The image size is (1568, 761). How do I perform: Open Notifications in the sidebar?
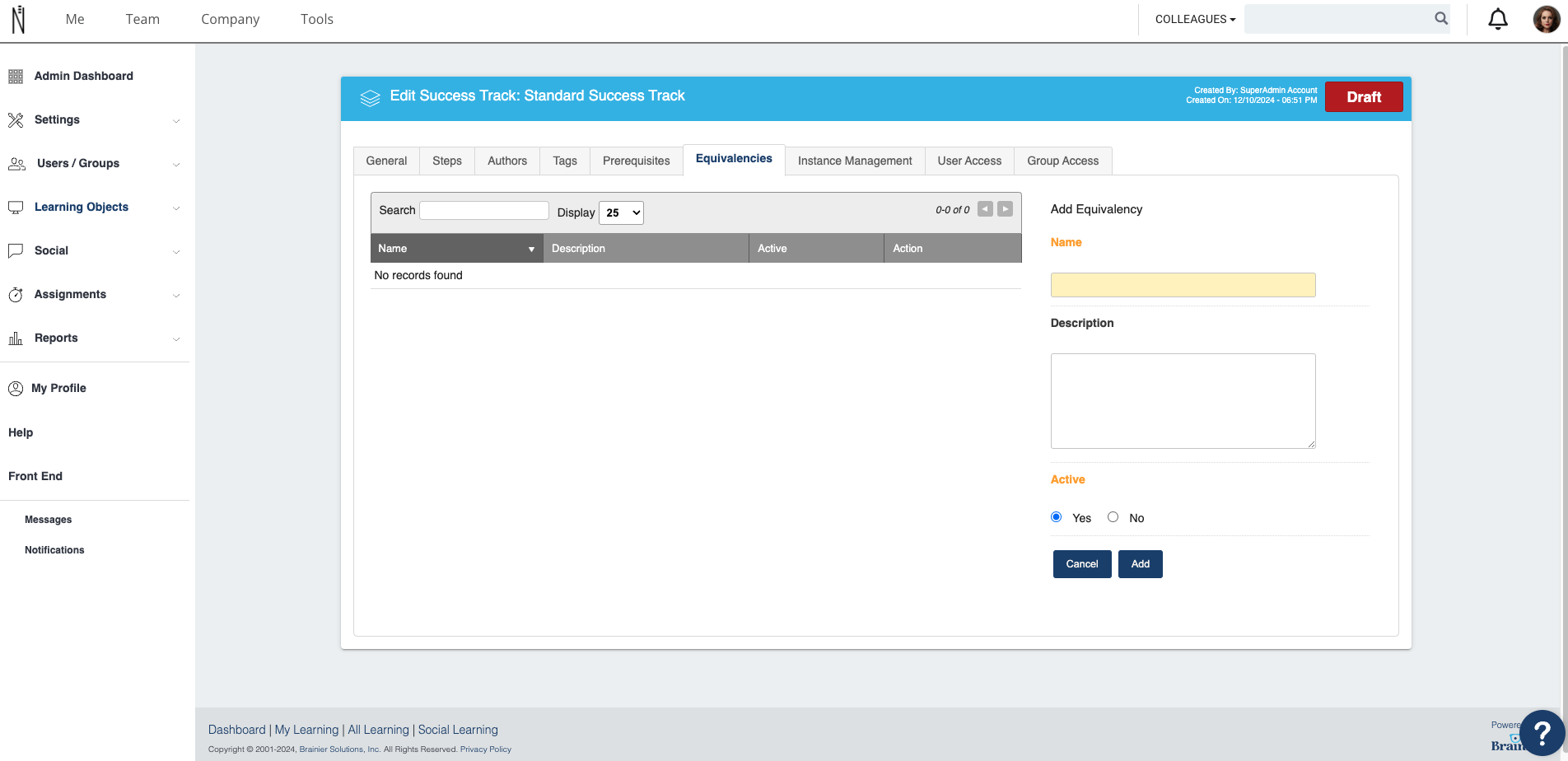click(x=54, y=550)
